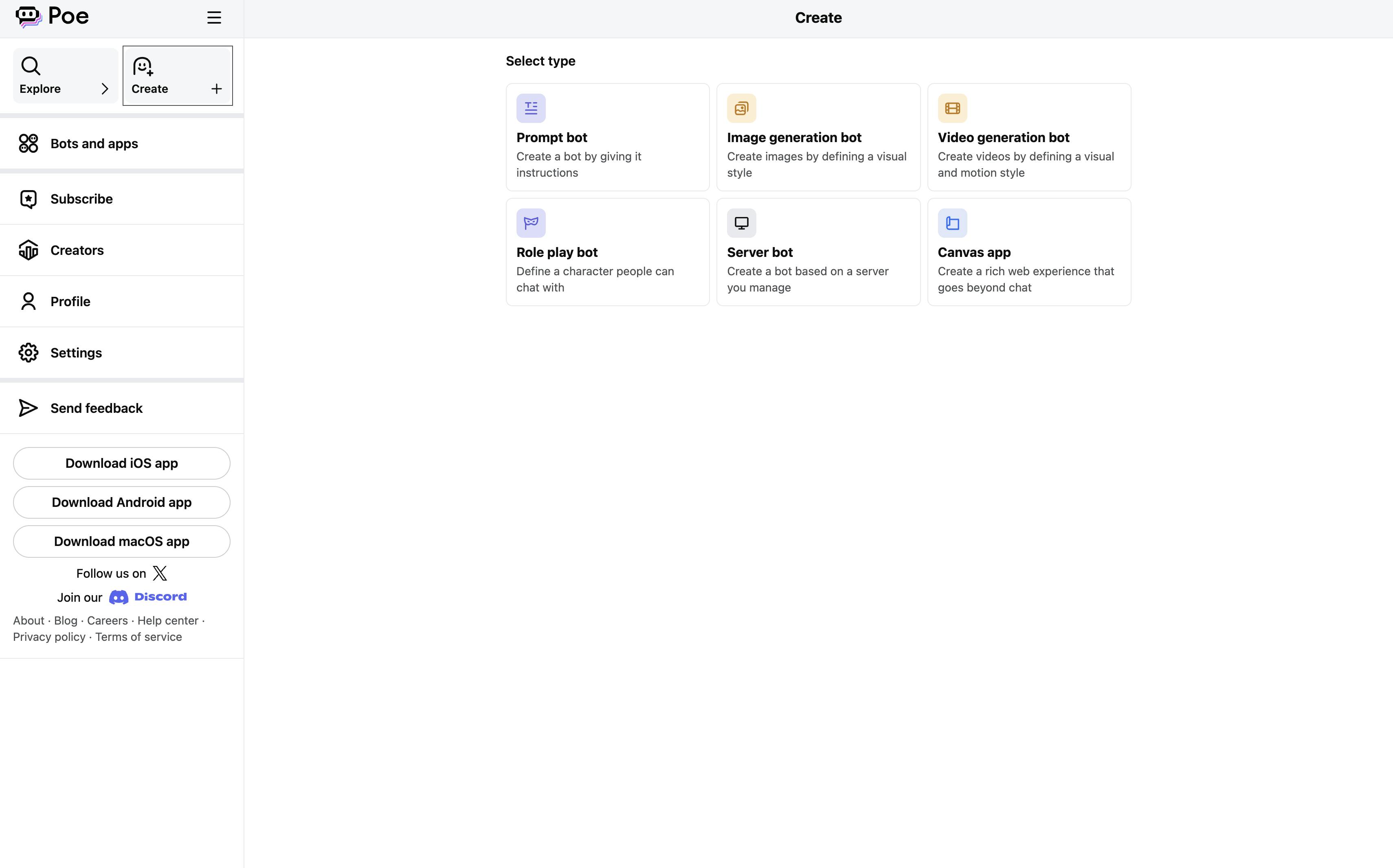Open Explore with the chevron arrow
The width and height of the screenshot is (1393, 868).
(105, 89)
